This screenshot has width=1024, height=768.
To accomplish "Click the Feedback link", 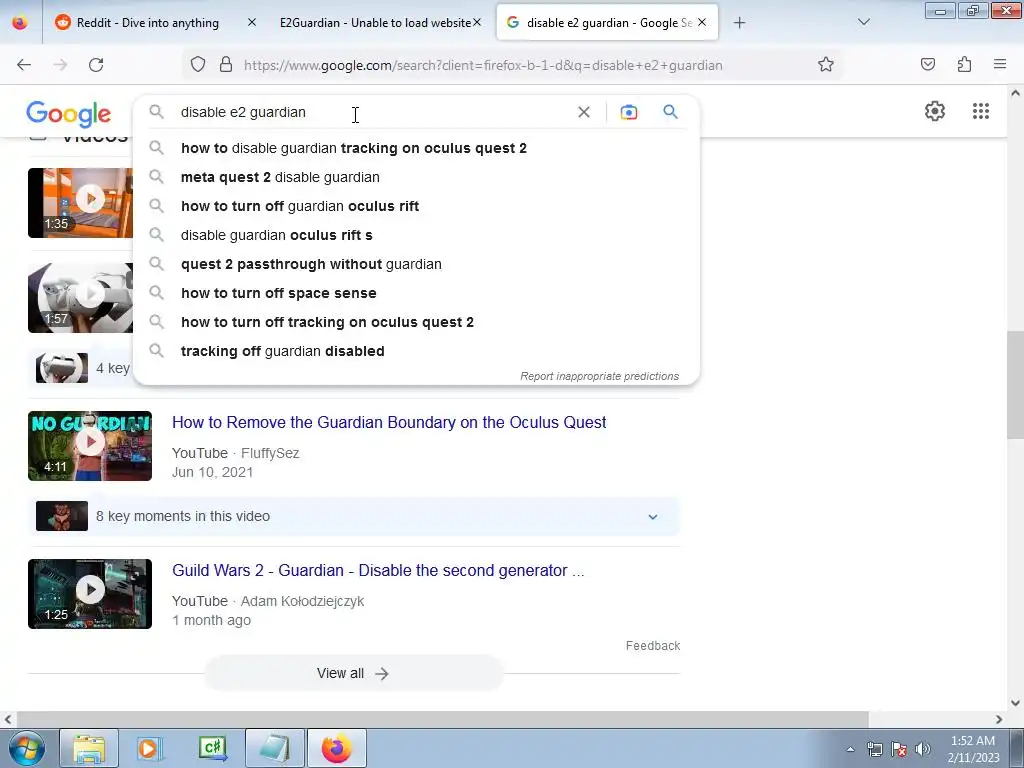I will (x=653, y=646).
